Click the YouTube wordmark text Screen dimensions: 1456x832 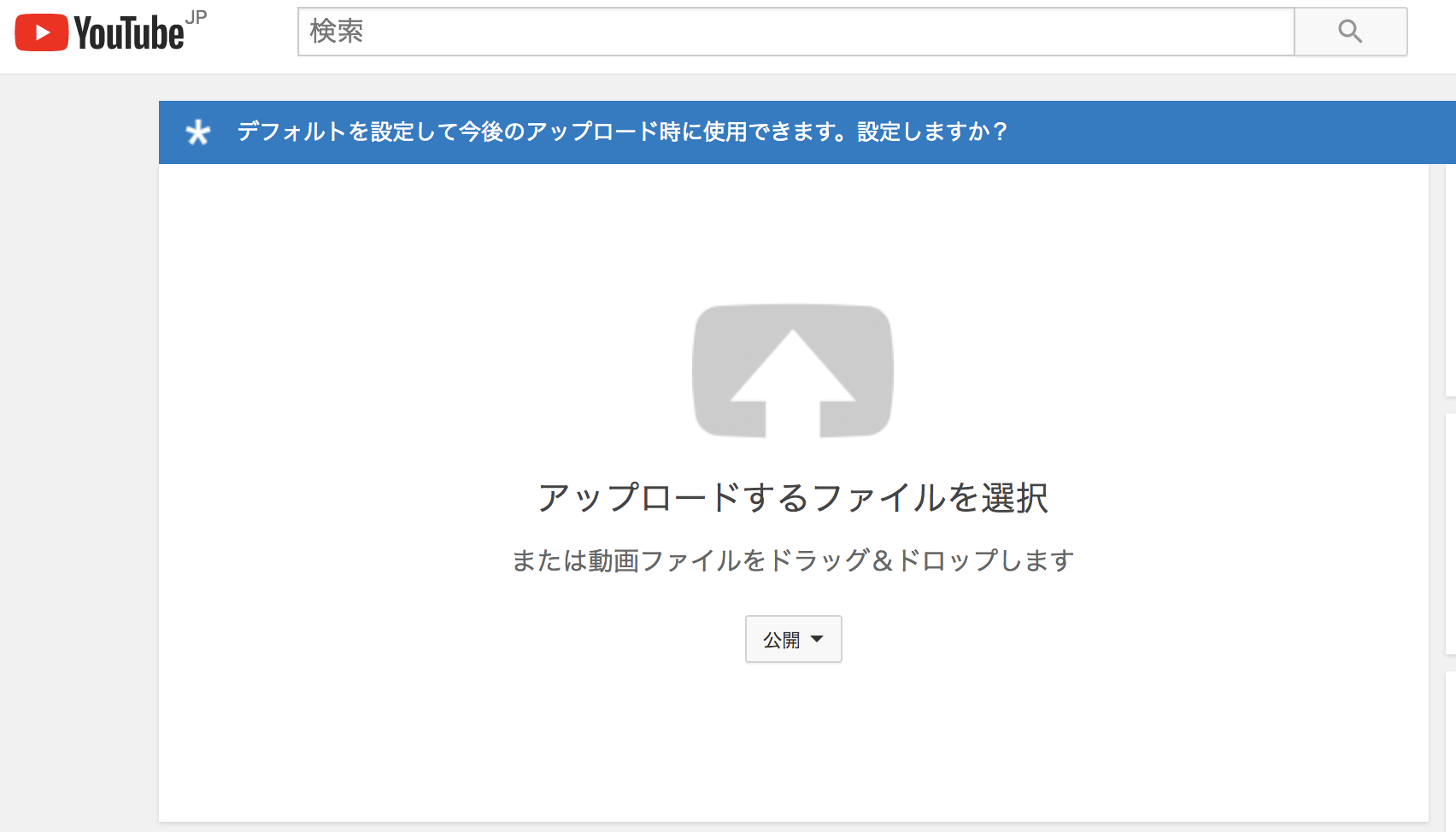pyautogui.click(x=128, y=34)
